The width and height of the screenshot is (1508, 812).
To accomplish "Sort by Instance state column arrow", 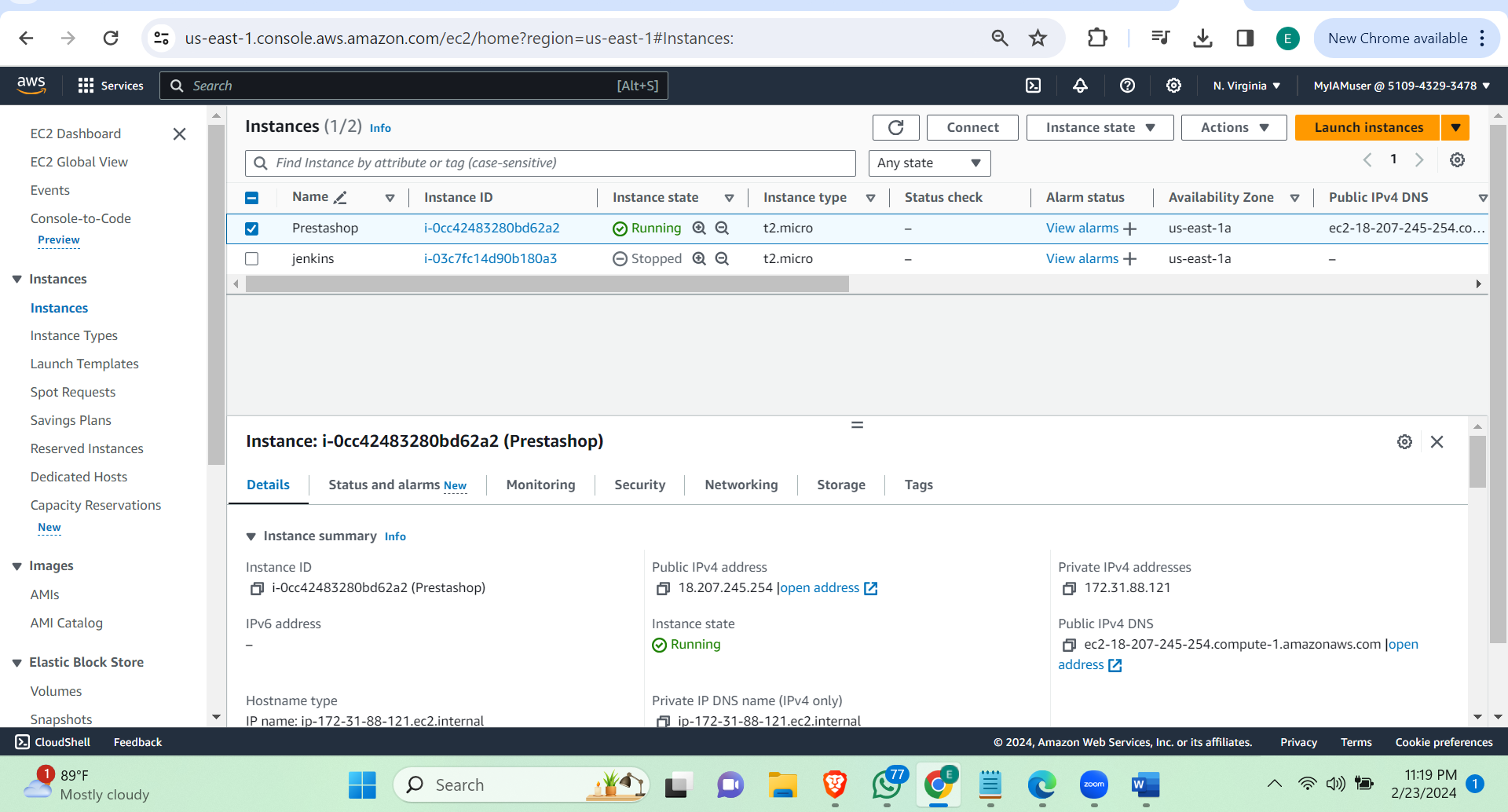I will point(730,198).
